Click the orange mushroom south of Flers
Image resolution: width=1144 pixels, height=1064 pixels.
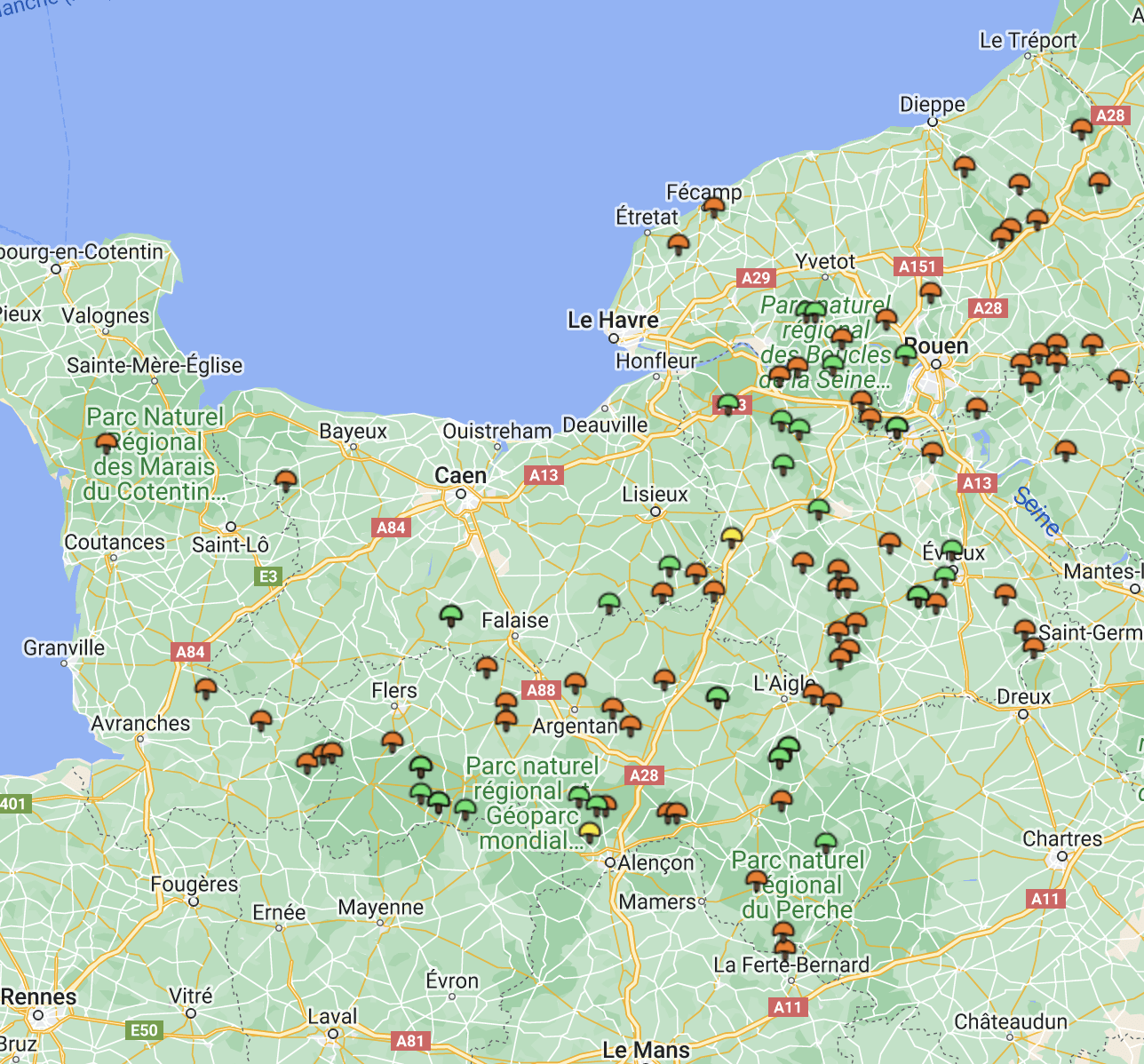tap(393, 741)
